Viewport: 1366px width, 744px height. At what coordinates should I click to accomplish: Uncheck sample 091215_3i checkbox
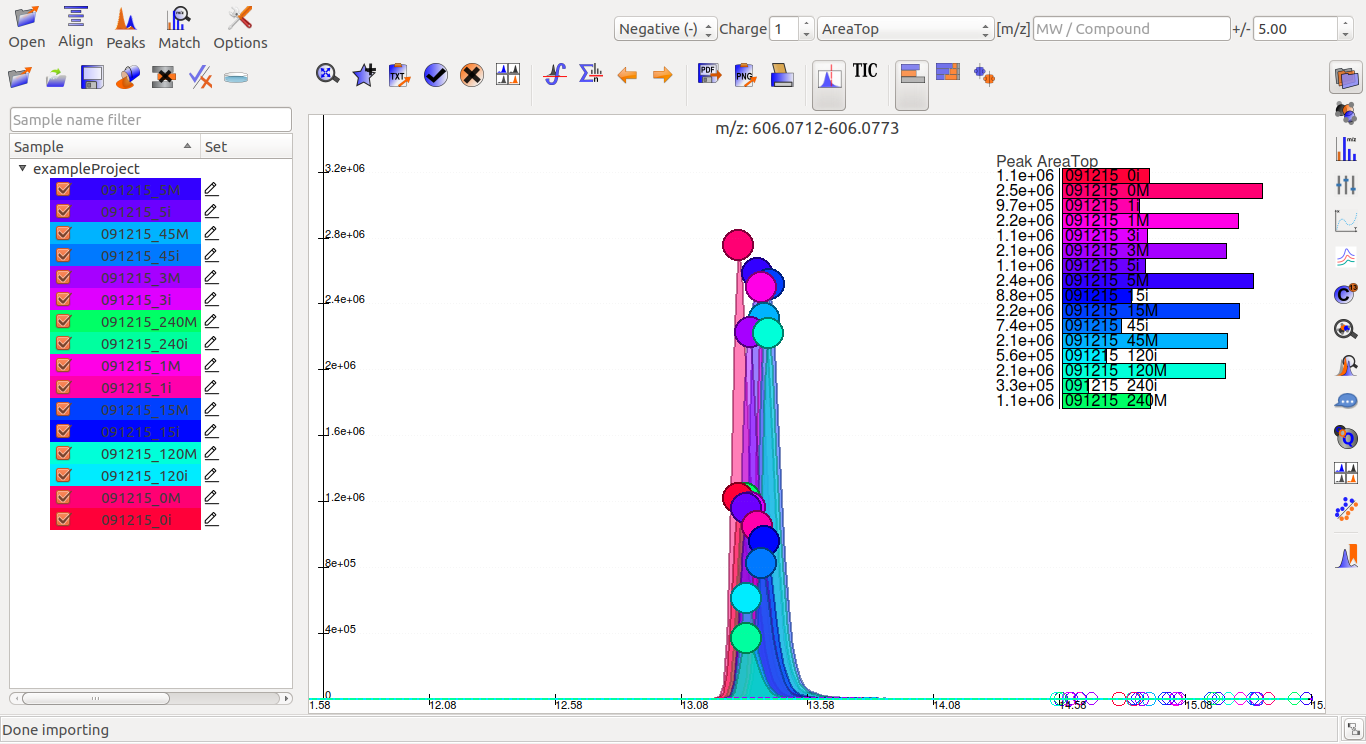click(x=63, y=299)
